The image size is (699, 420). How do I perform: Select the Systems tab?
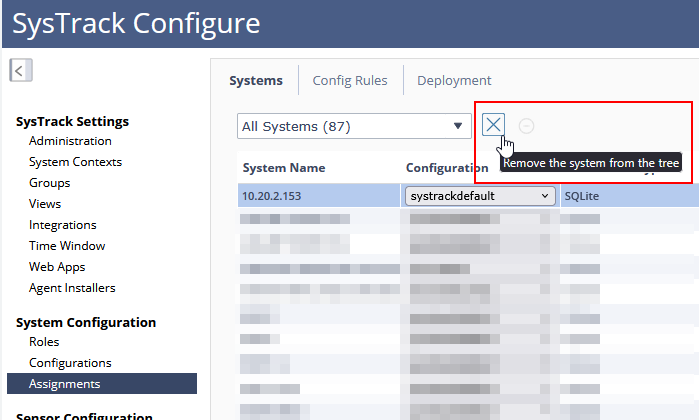point(256,81)
